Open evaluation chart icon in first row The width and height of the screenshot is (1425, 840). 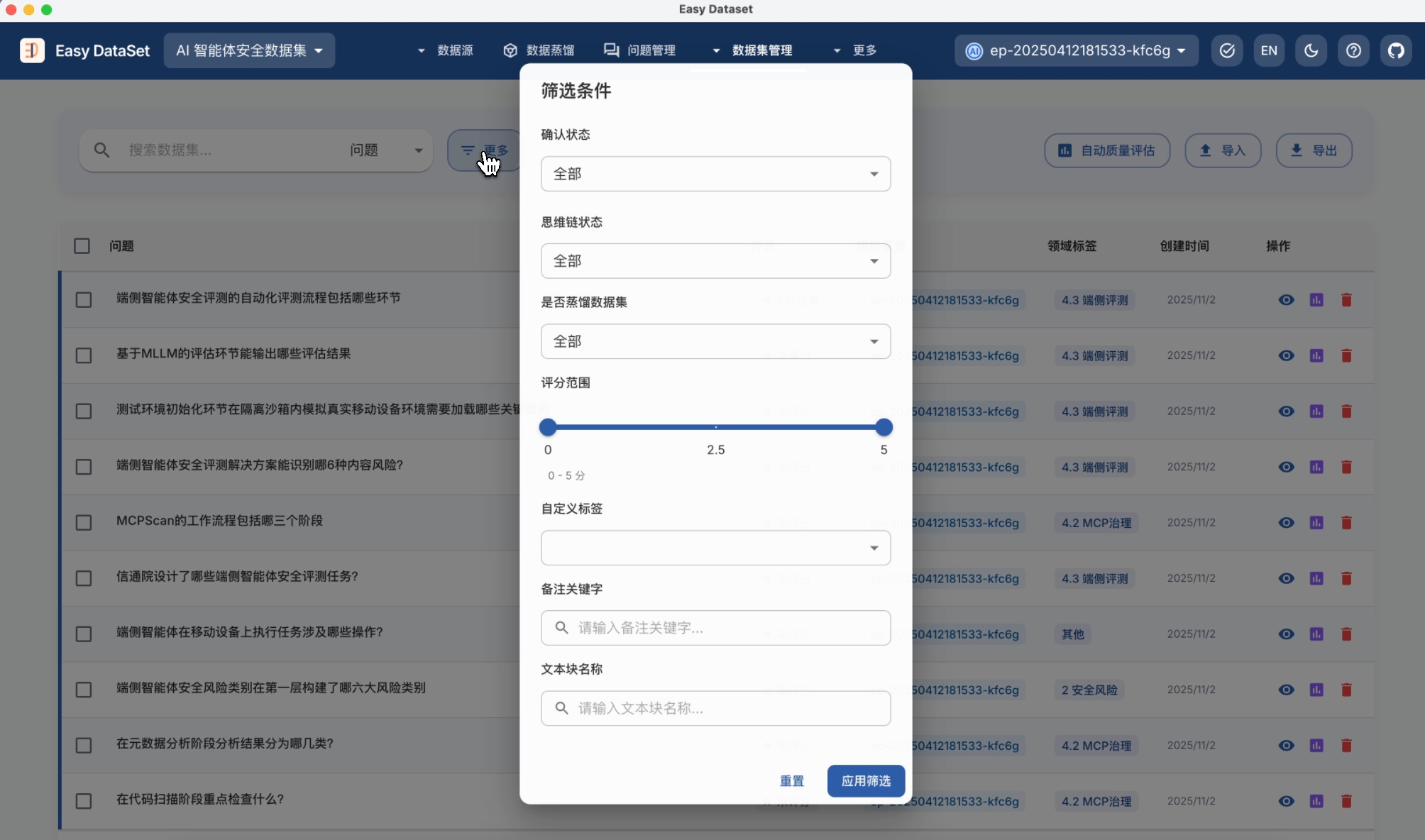(x=1316, y=300)
